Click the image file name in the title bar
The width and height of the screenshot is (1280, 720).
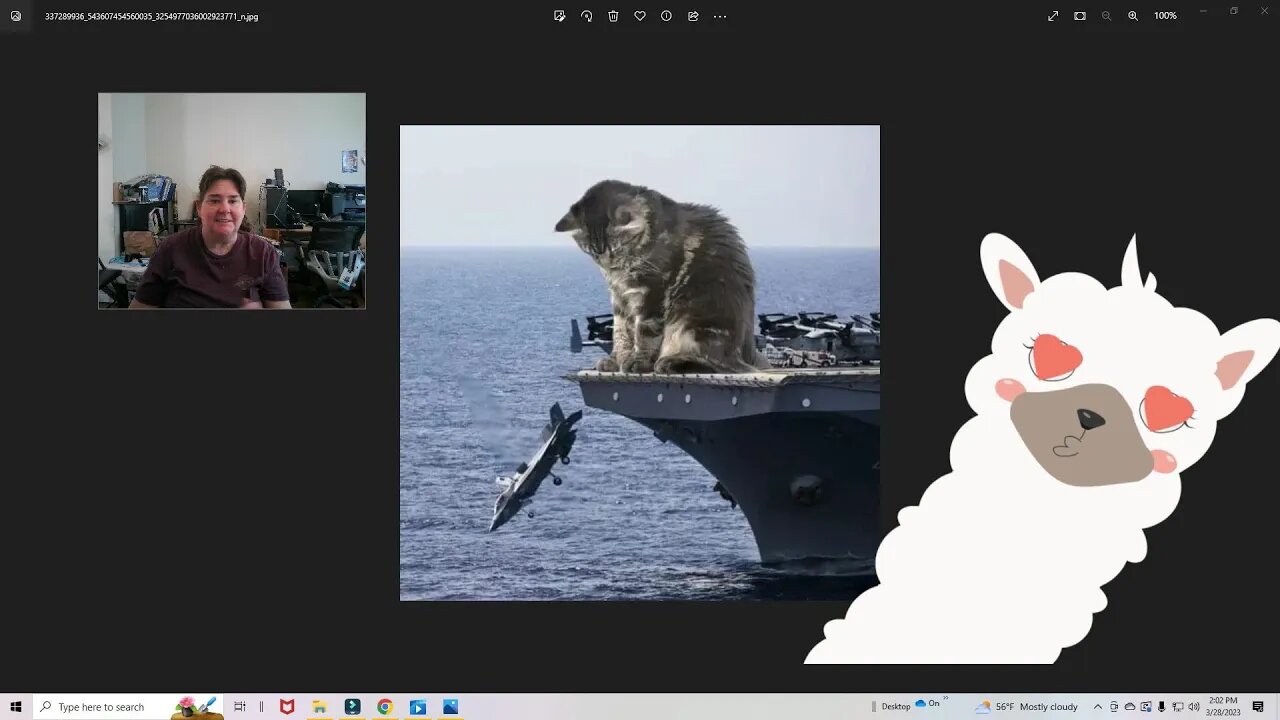coord(151,17)
